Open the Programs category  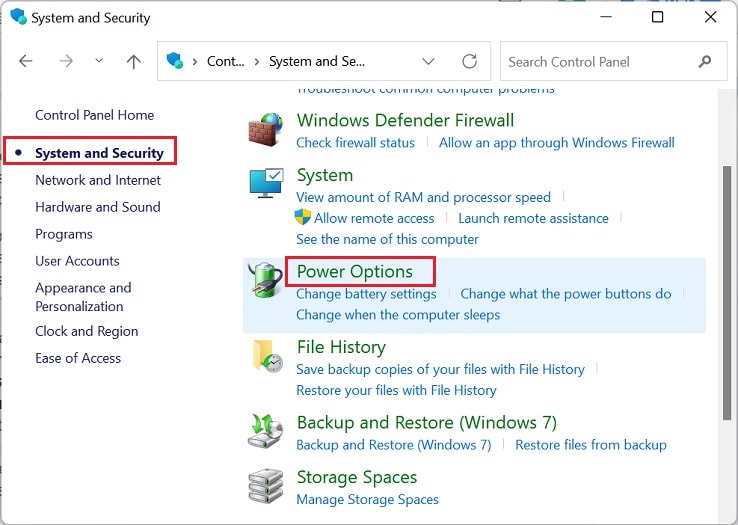(64, 234)
